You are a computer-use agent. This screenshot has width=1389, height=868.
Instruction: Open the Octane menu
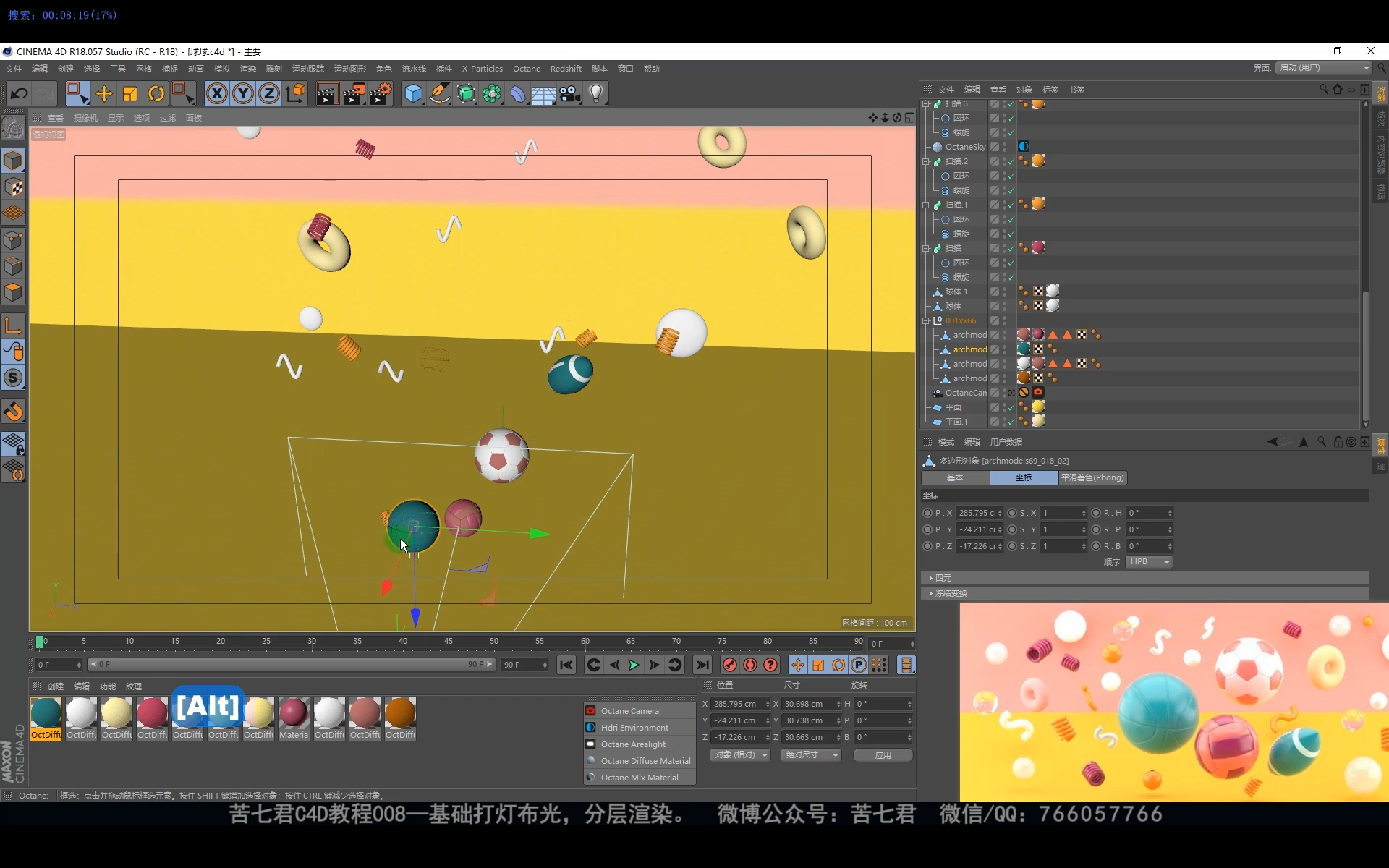point(526,69)
